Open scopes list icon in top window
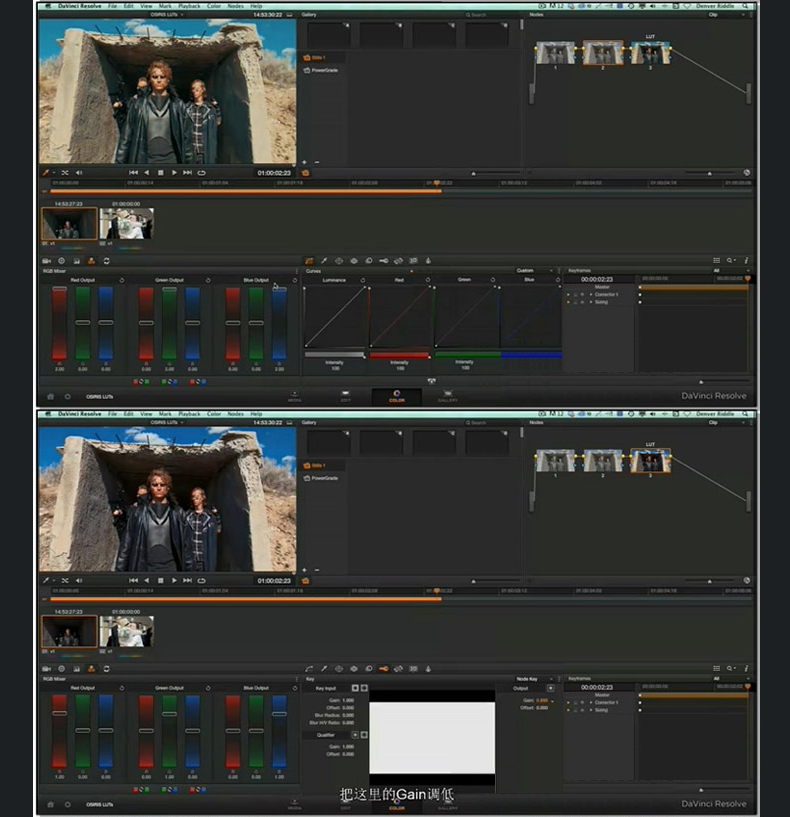The width and height of the screenshot is (790, 817). click(x=717, y=261)
